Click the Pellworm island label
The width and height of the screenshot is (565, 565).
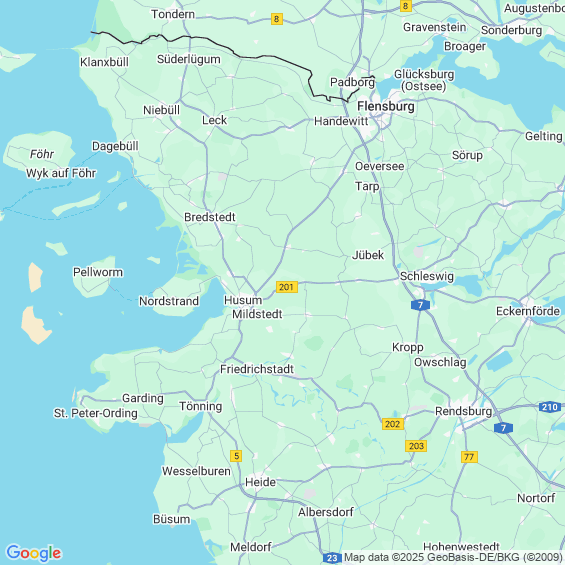pos(98,272)
